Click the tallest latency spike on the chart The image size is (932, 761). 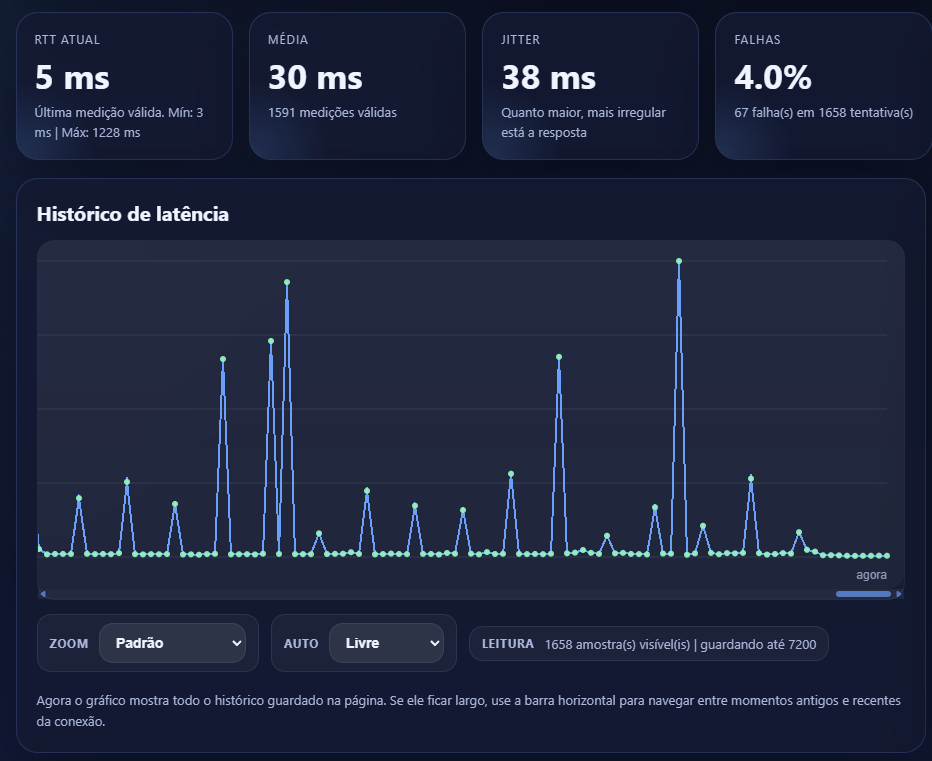678,261
